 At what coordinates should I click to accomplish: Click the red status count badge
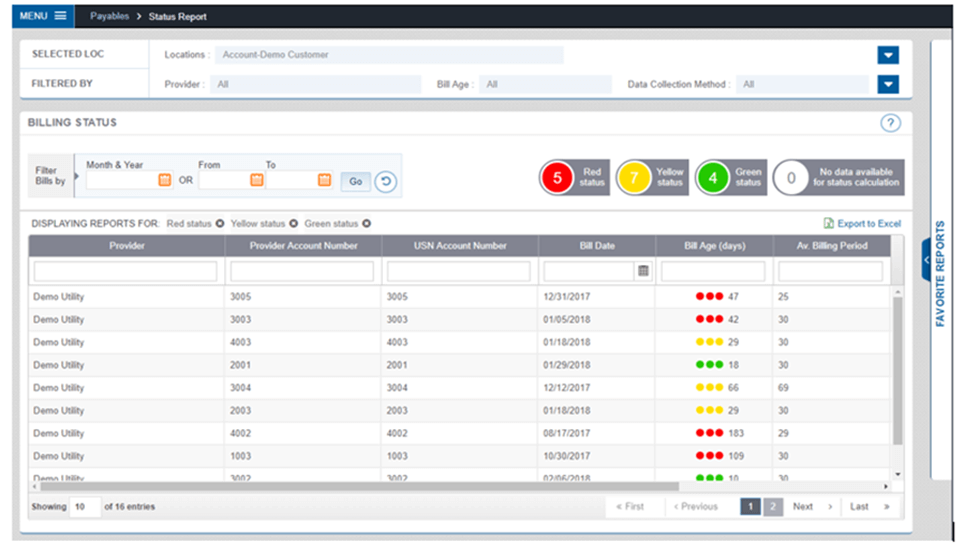[x=557, y=178]
